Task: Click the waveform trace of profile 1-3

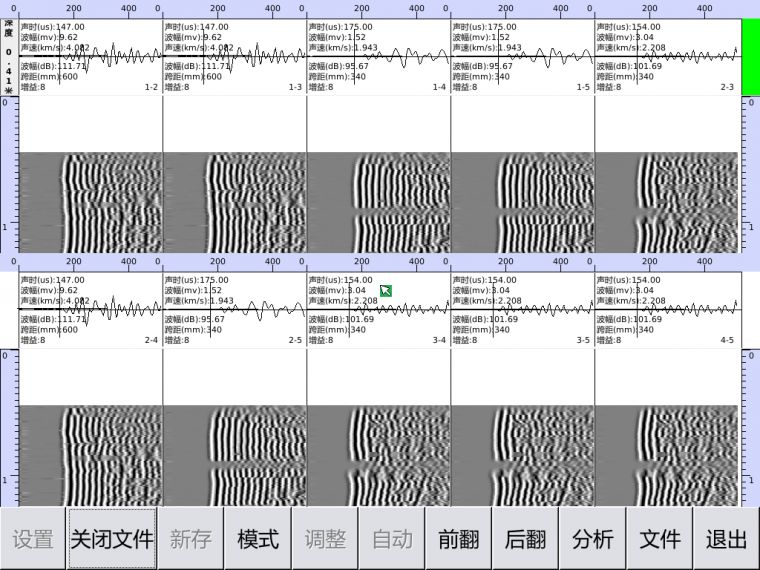Action: coord(234,56)
